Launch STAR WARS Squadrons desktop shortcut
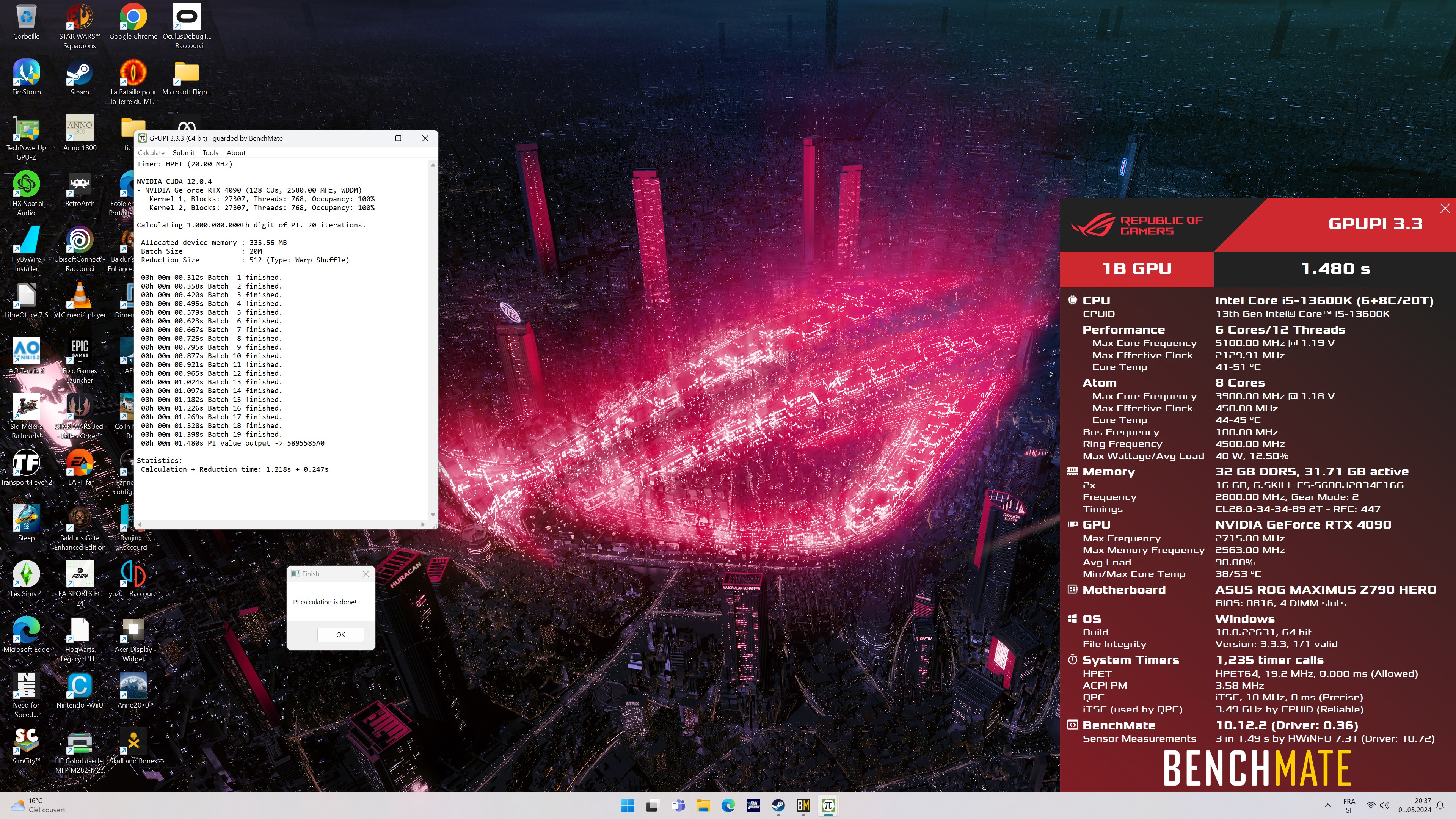Screen dimensions: 1456x819 click(x=79, y=26)
